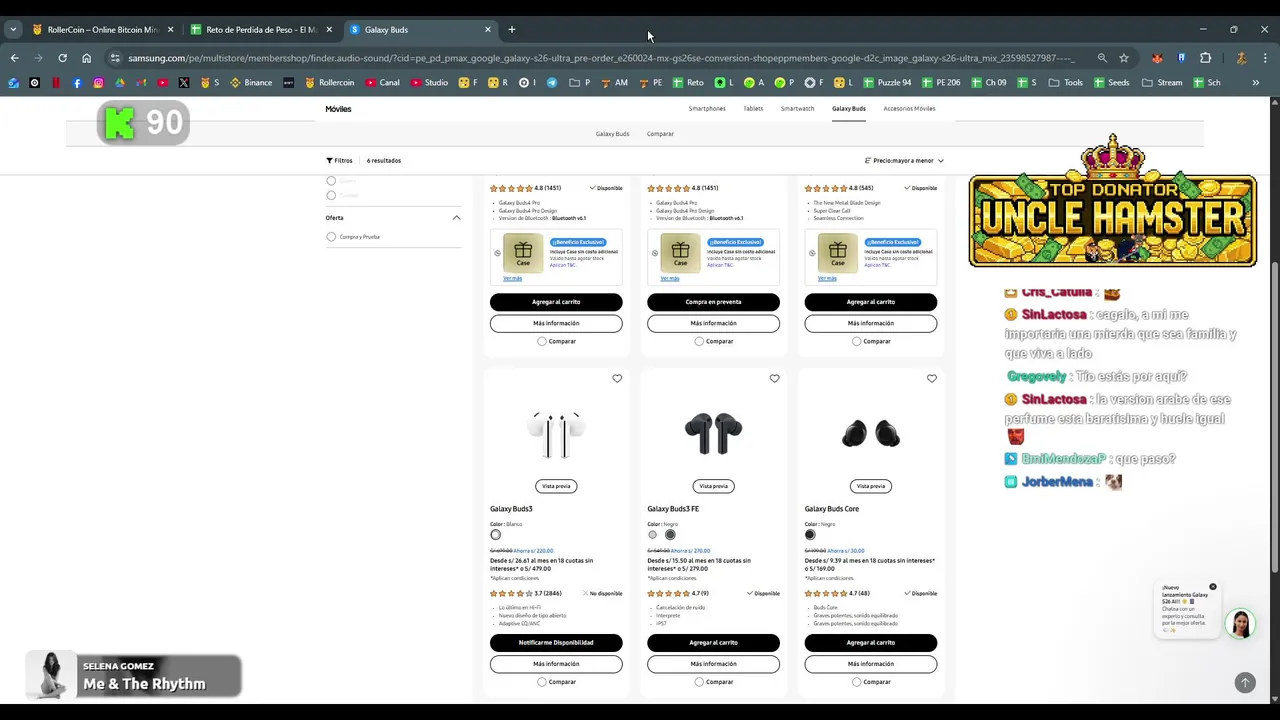Switch to the Reto de Perdida de Peso tab
This screenshot has height=720, width=1280.
click(261, 29)
